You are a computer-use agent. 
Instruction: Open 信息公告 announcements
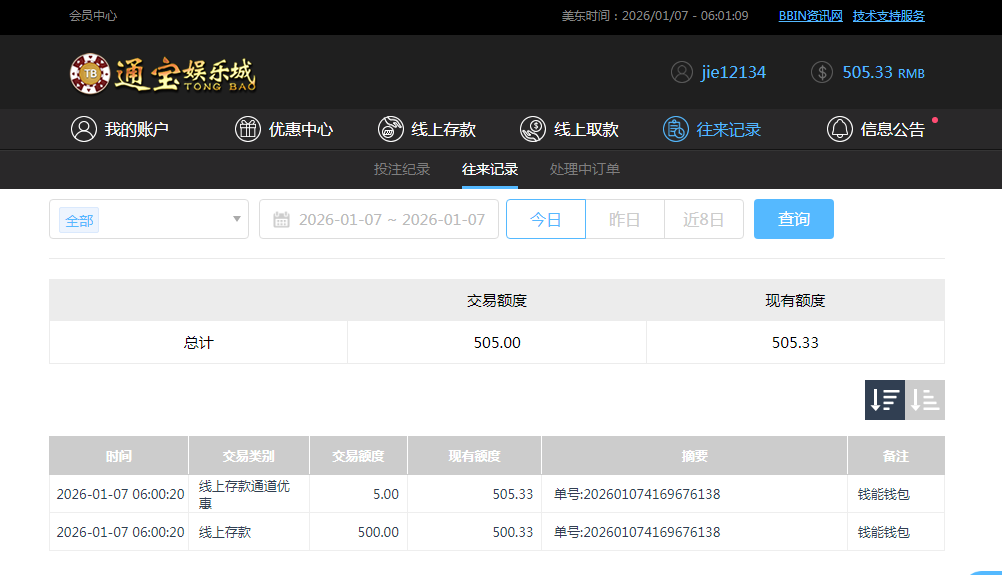[x=876, y=129]
